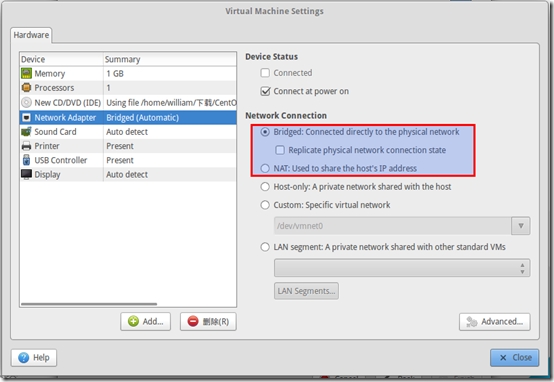Open the /dev/vmnet0 dropdown arrow

click(520, 226)
